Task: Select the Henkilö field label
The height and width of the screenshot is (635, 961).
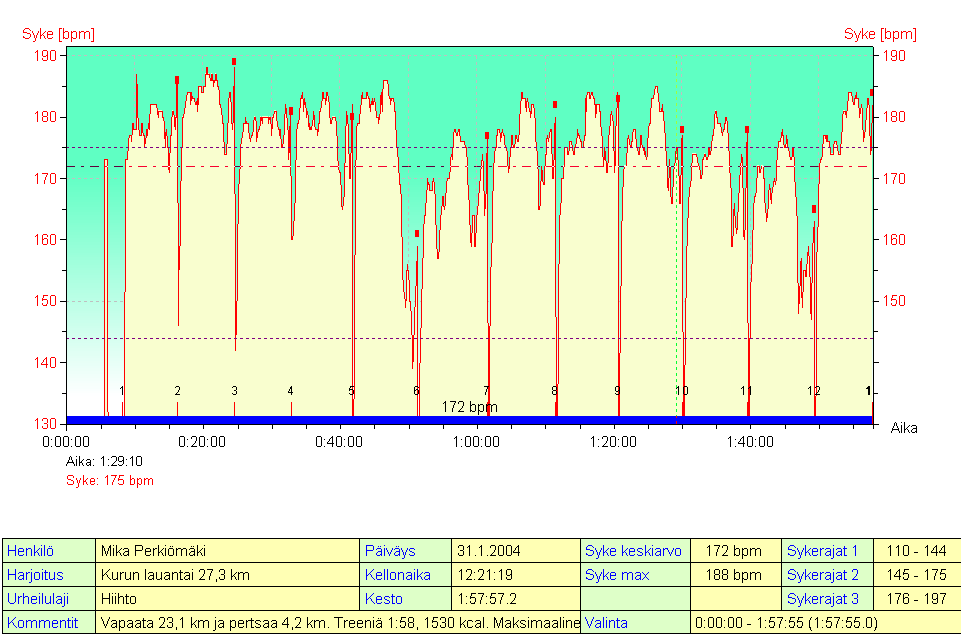Action: 30,551
